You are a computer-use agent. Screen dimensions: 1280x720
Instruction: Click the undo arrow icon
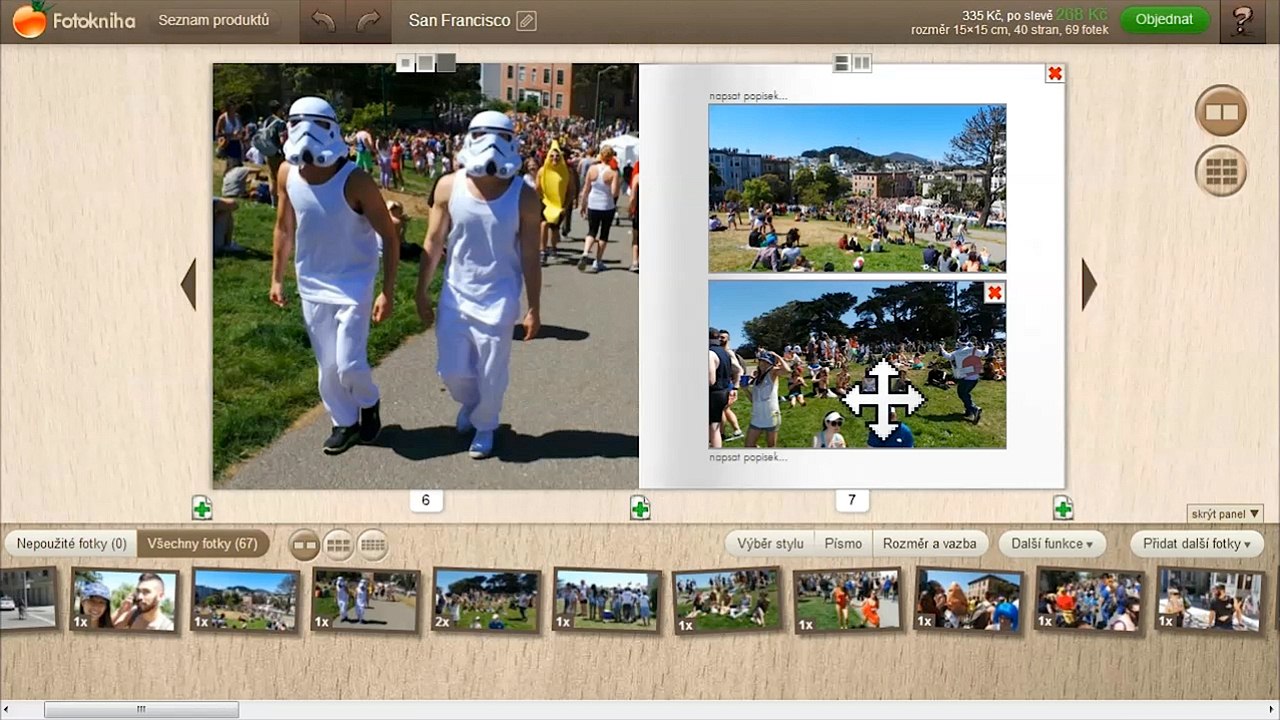[323, 21]
